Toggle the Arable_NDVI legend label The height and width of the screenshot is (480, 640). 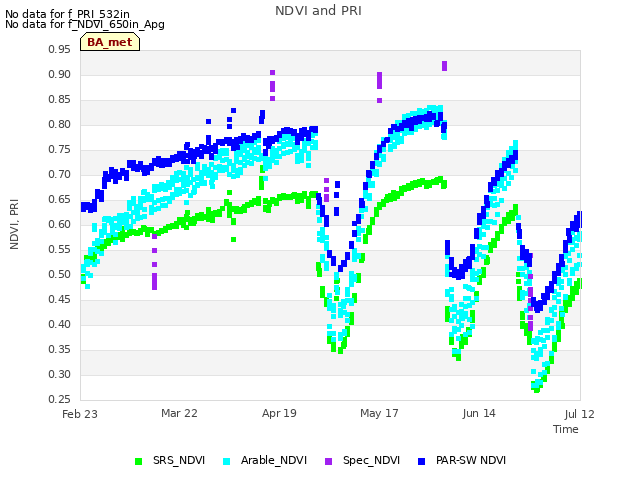coord(274,460)
